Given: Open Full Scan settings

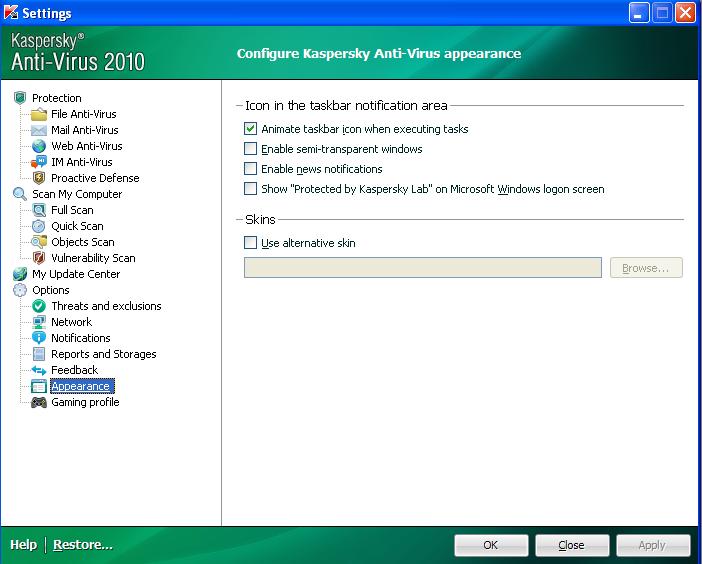Looking at the screenshot, I should click(x=72, y=210).
